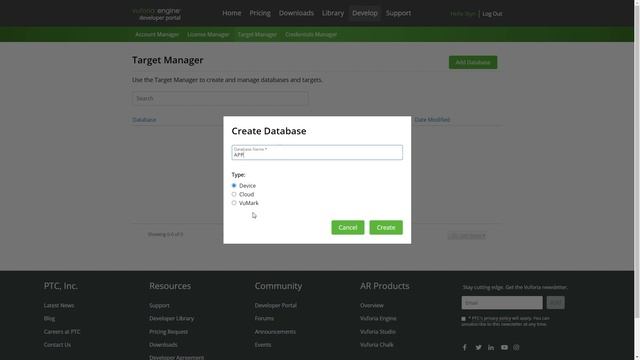Sort by the Date Modified column header

tap(432, 120)
